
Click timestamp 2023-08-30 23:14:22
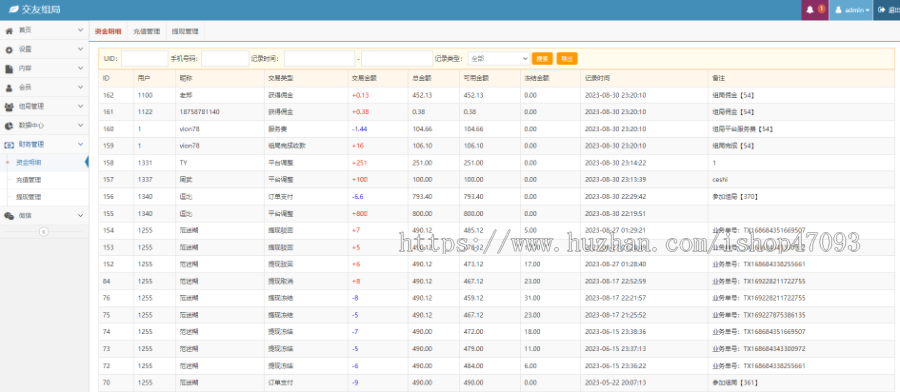click(615, 163)
